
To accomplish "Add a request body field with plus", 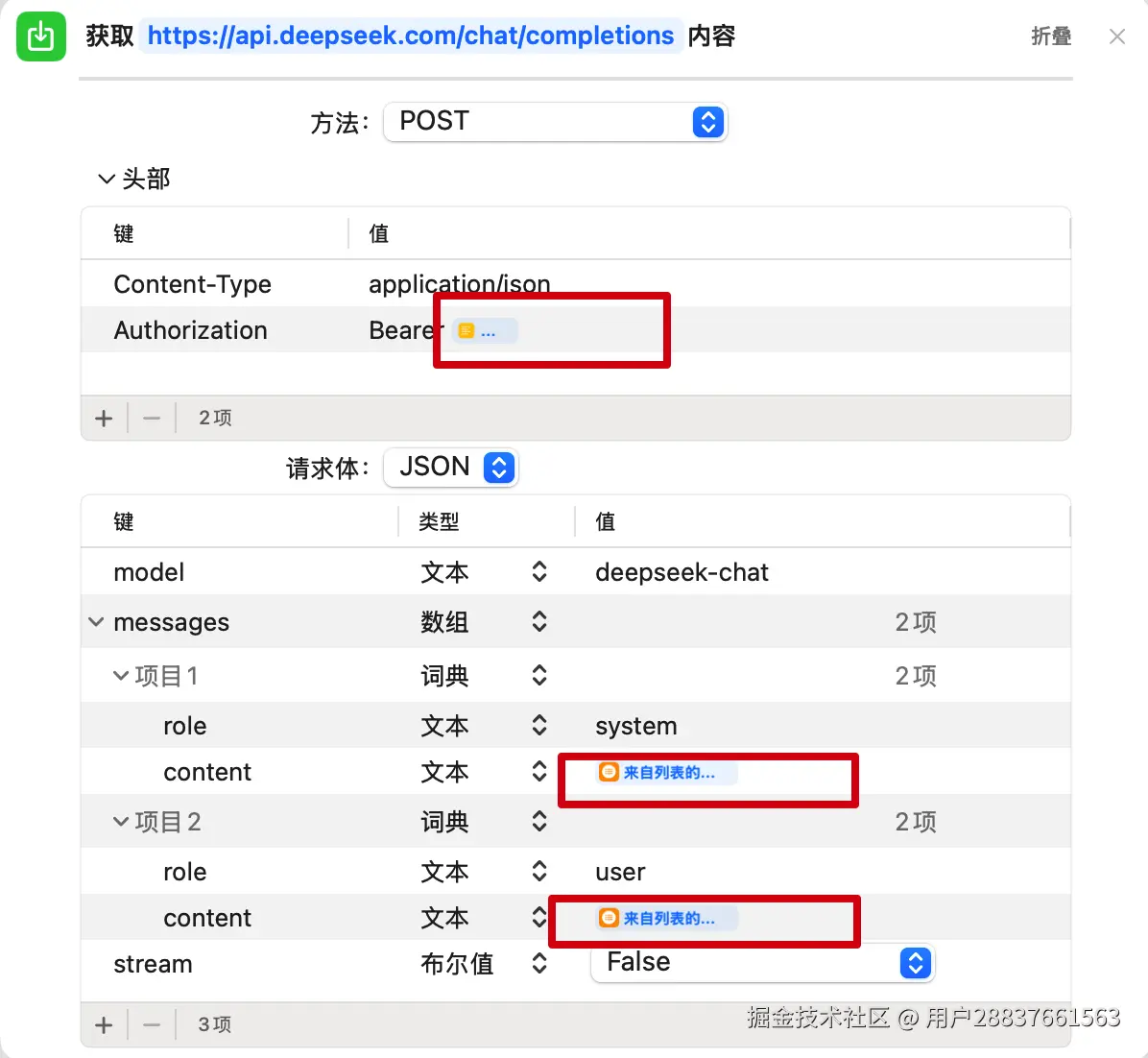I will pos(104,1024).
